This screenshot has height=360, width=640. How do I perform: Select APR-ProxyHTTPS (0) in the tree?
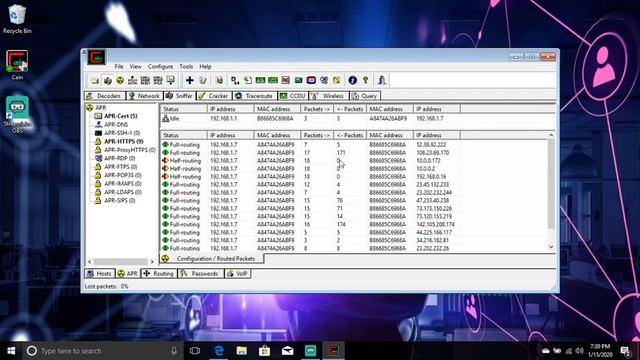pyautogui.click(x=130, y=150)
